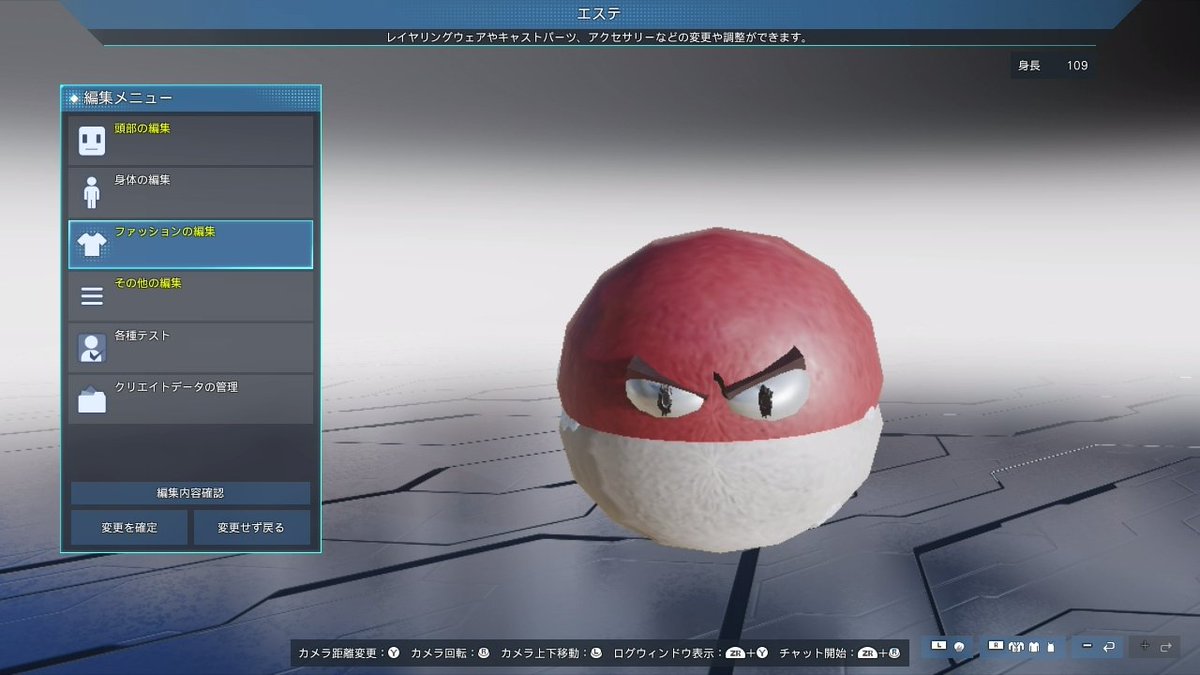Click the 身長 109 height readout
The width and height of the screenshot is (1200, 675).
1051,66
